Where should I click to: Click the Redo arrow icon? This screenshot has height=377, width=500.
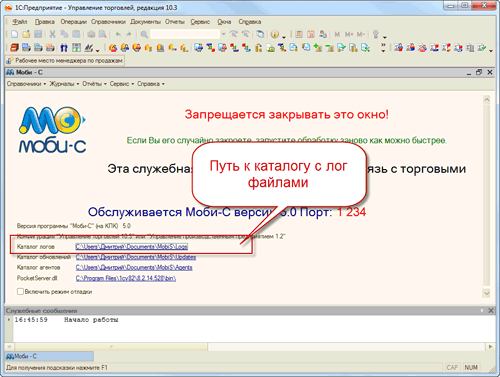[129, 34]
